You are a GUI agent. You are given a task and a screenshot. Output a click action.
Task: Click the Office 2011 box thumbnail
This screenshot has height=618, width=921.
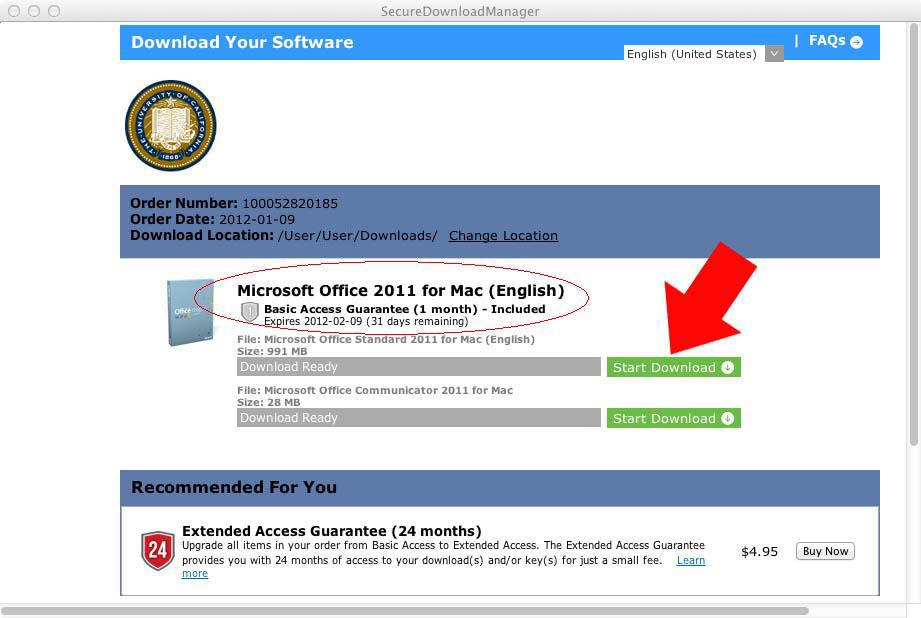(191, 313)
